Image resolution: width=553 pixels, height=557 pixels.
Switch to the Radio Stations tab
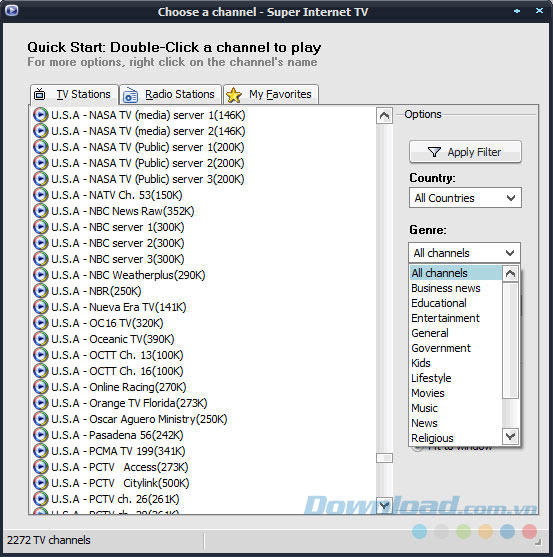[170, 94]
